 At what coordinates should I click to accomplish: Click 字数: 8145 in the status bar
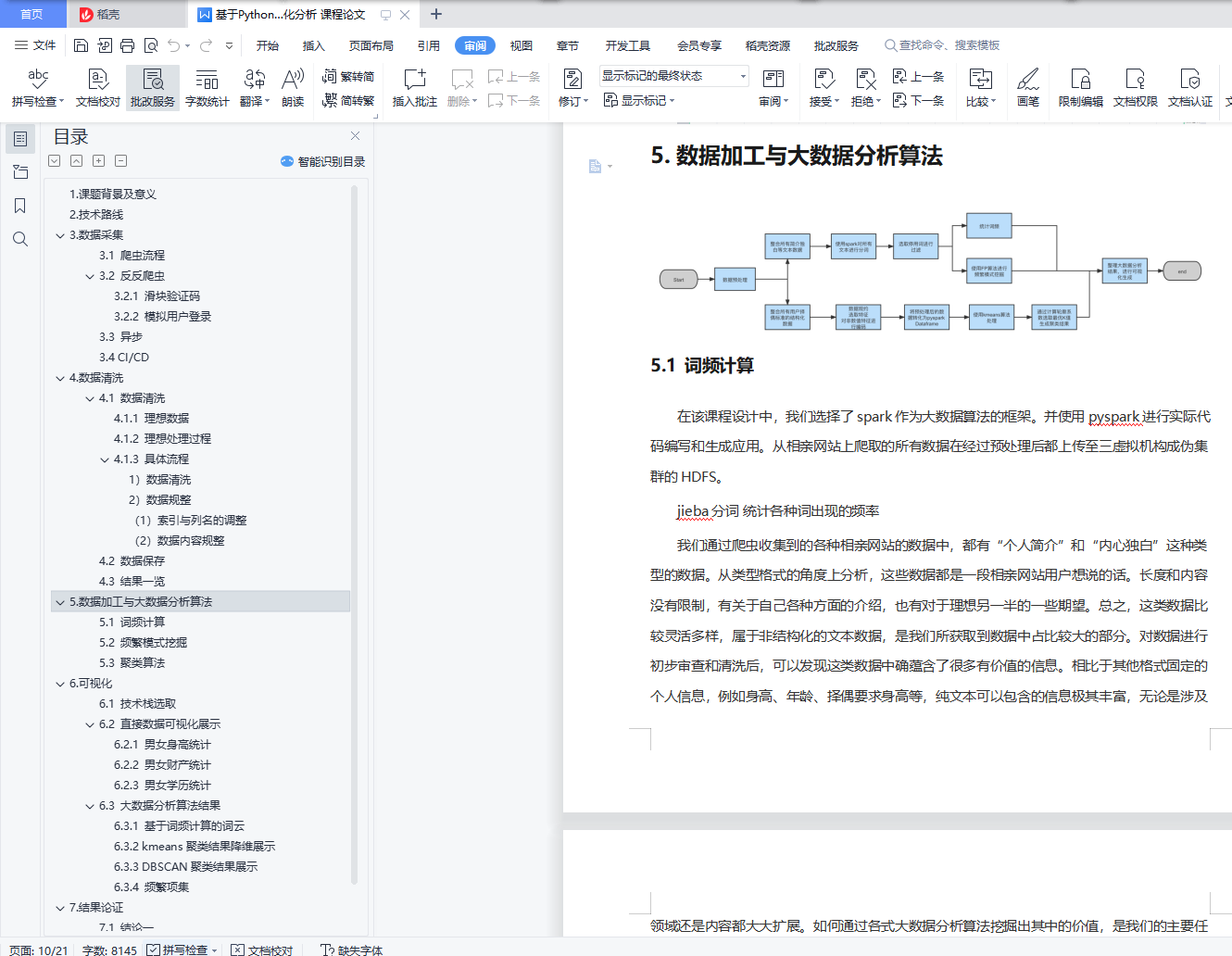coord(109,950)
